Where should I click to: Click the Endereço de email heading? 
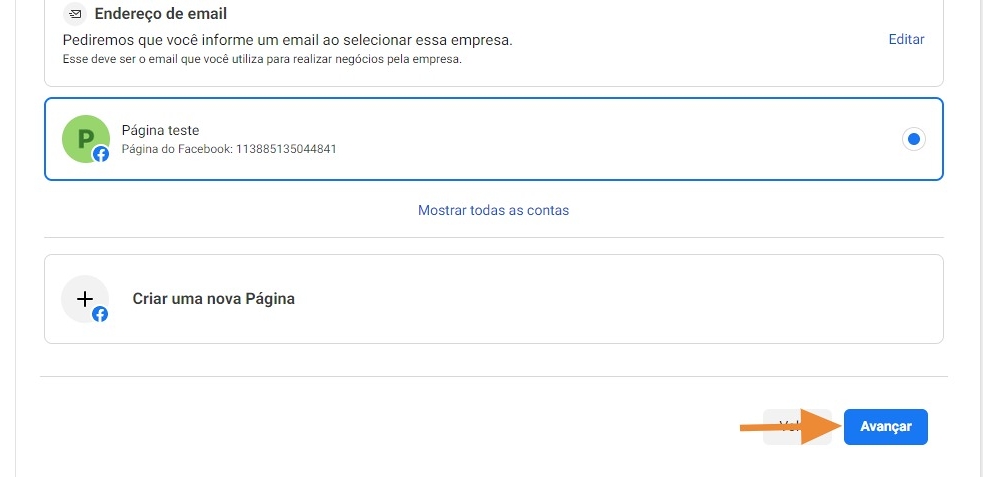click(x=160, y=14)
